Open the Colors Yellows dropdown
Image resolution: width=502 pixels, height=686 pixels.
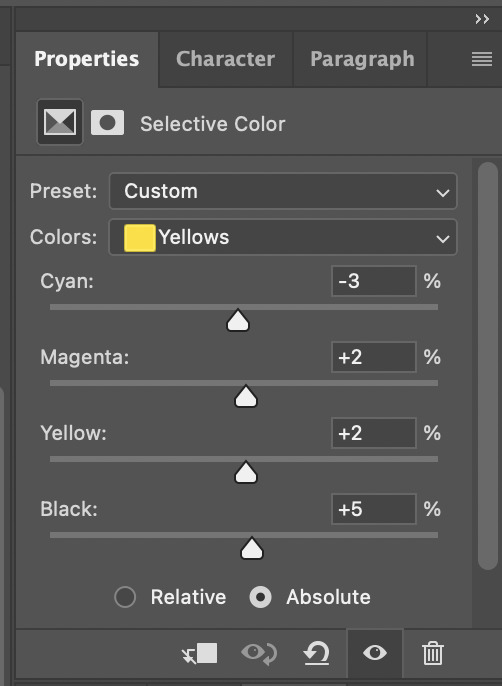point(283,237)
